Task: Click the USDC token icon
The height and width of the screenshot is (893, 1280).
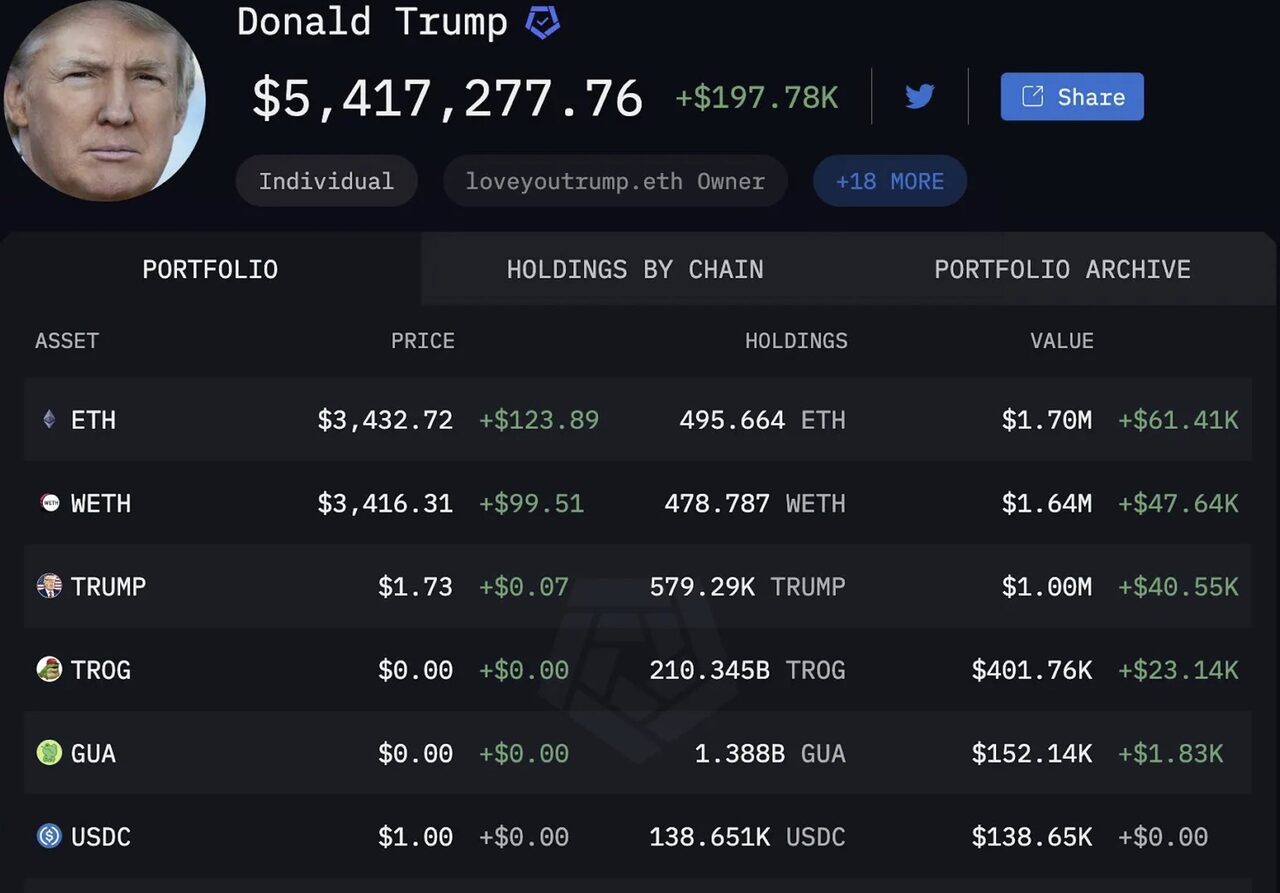Action: [x=49, y=836]
